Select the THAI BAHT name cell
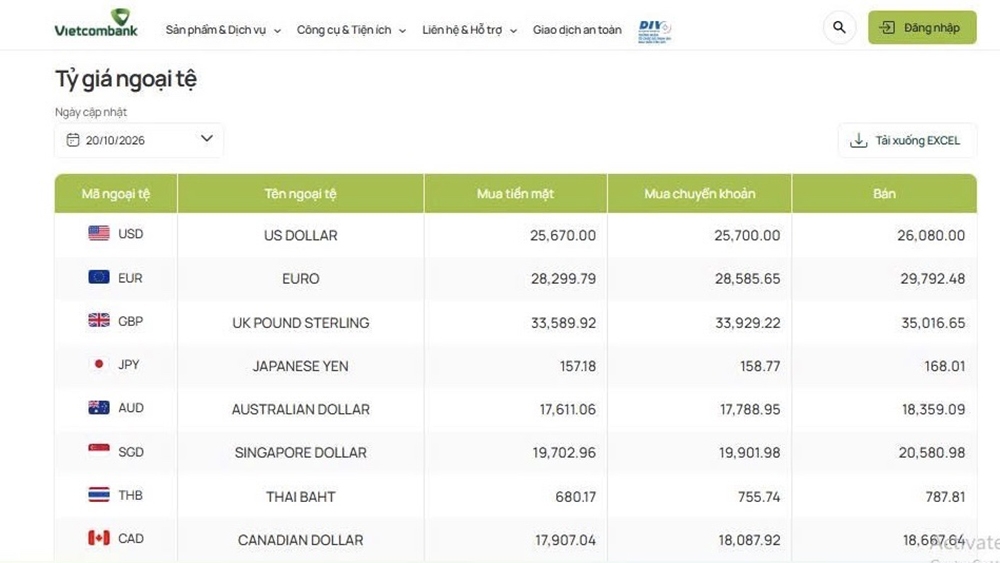Viewport: 1000px width, 563px height. [300, 497]
